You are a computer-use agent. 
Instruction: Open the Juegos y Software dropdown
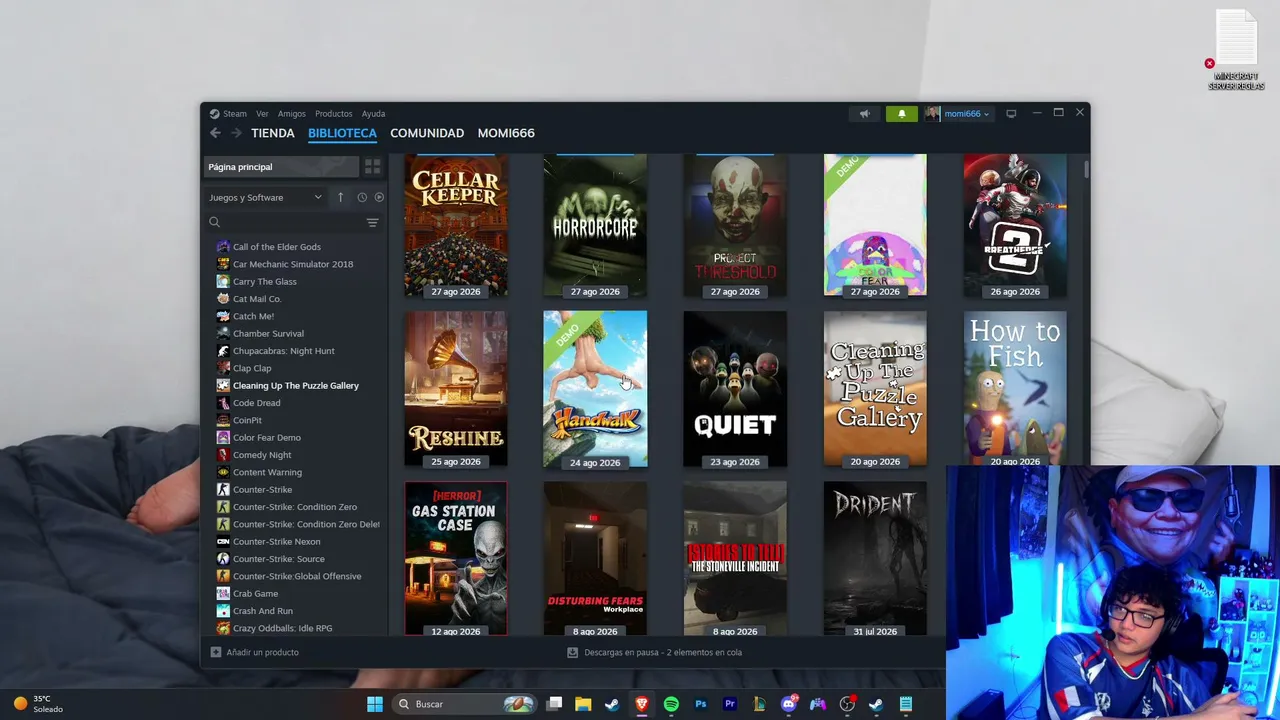coord(265,197)
